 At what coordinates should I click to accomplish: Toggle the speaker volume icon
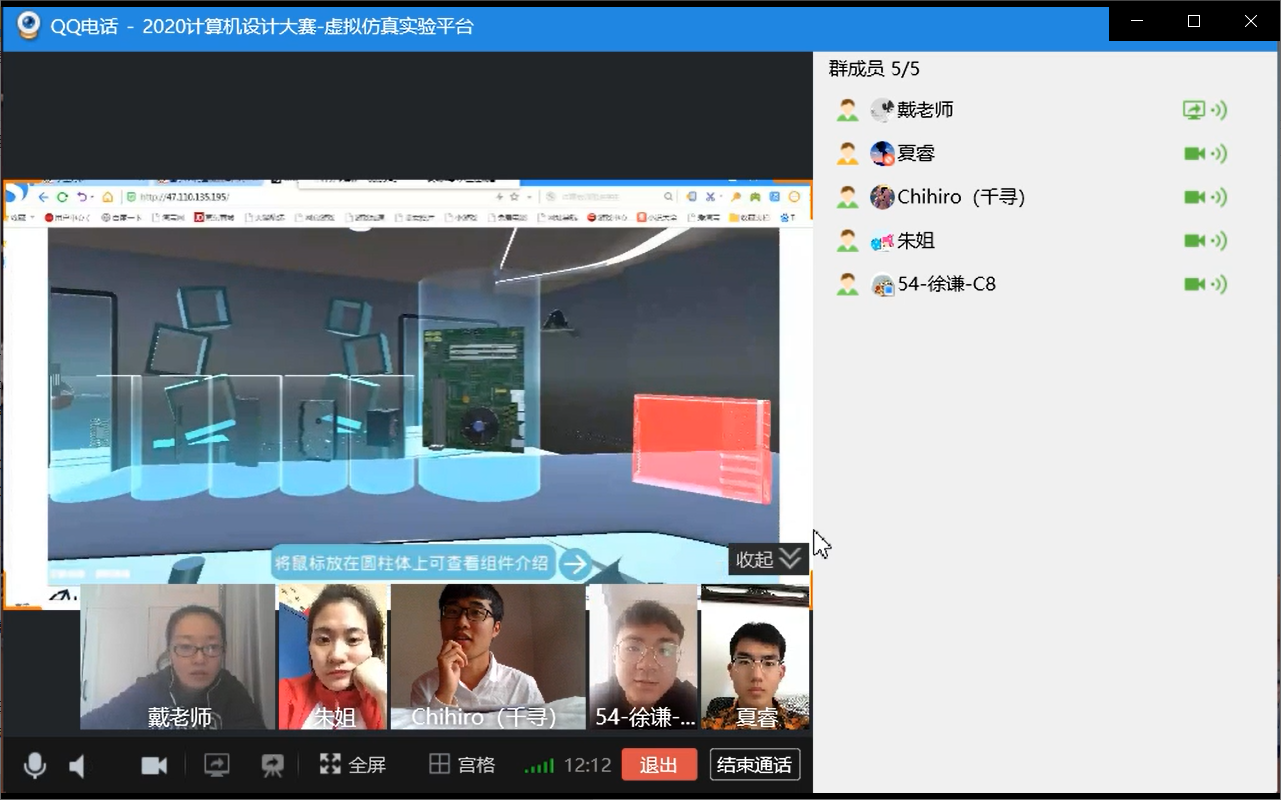(77, 766)
